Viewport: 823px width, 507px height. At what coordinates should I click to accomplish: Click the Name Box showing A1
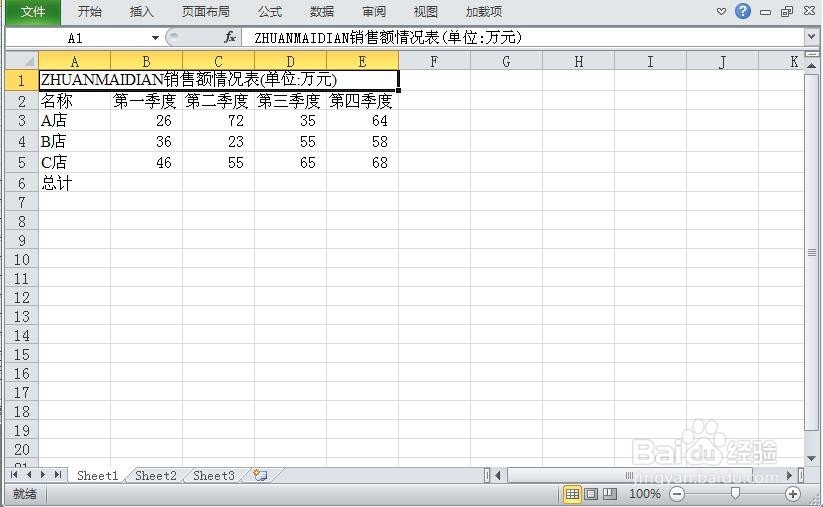pyautogui.click(x=77, y=38)
